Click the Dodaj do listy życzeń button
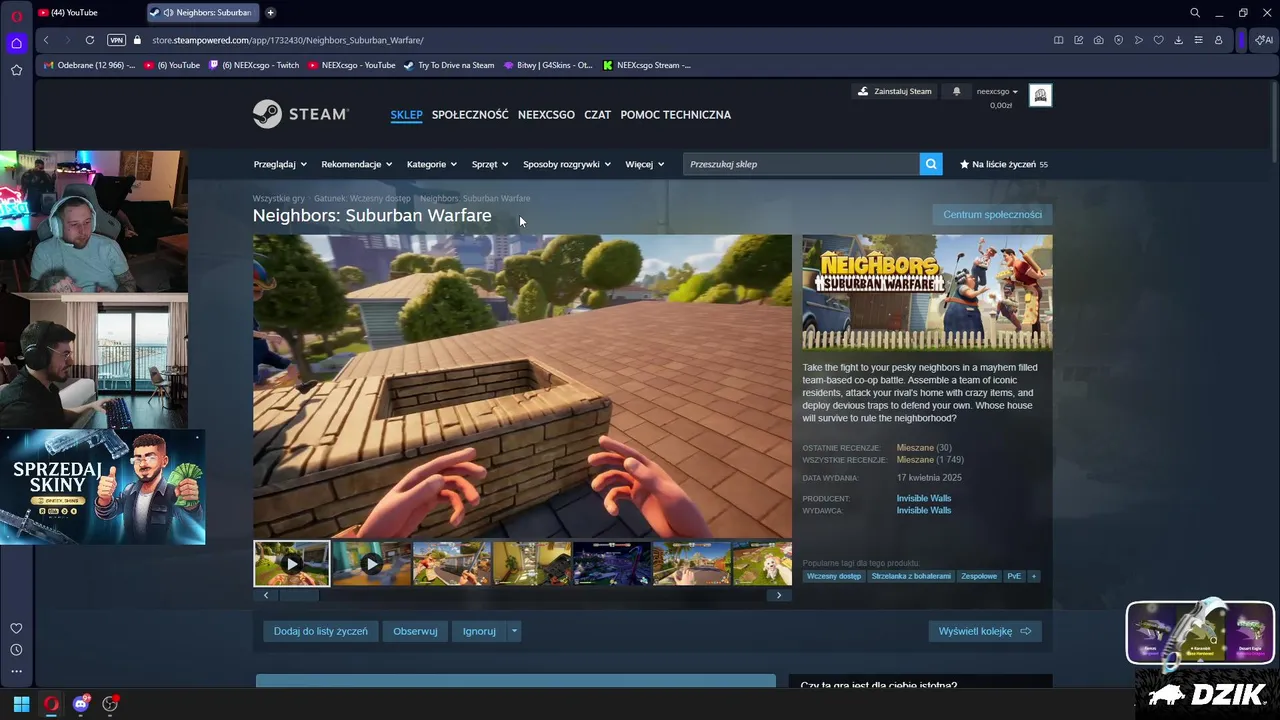 click(321, 631)
